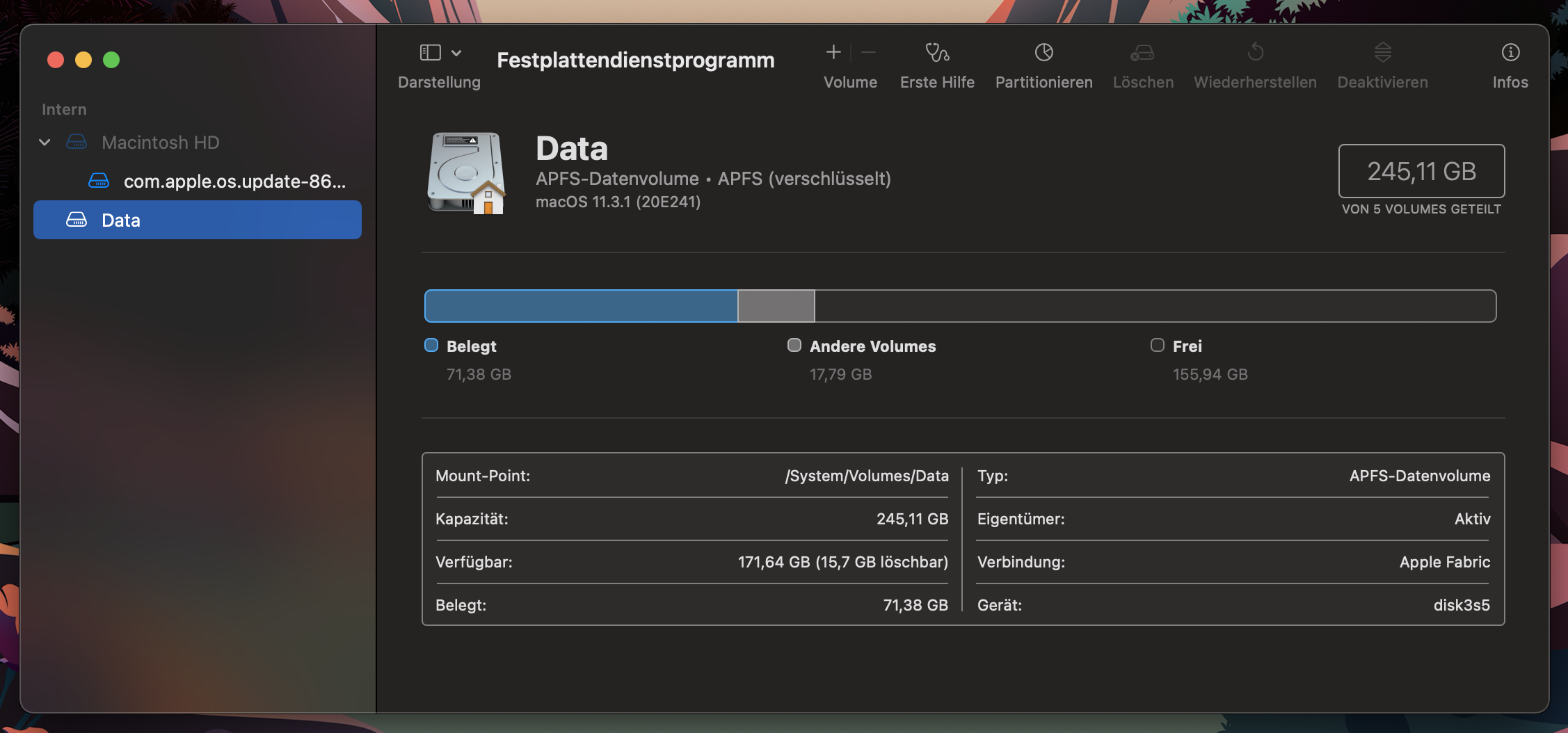Collapse the Macintosh HD tree chevron

pyautogui.click(x=45, y=143)
